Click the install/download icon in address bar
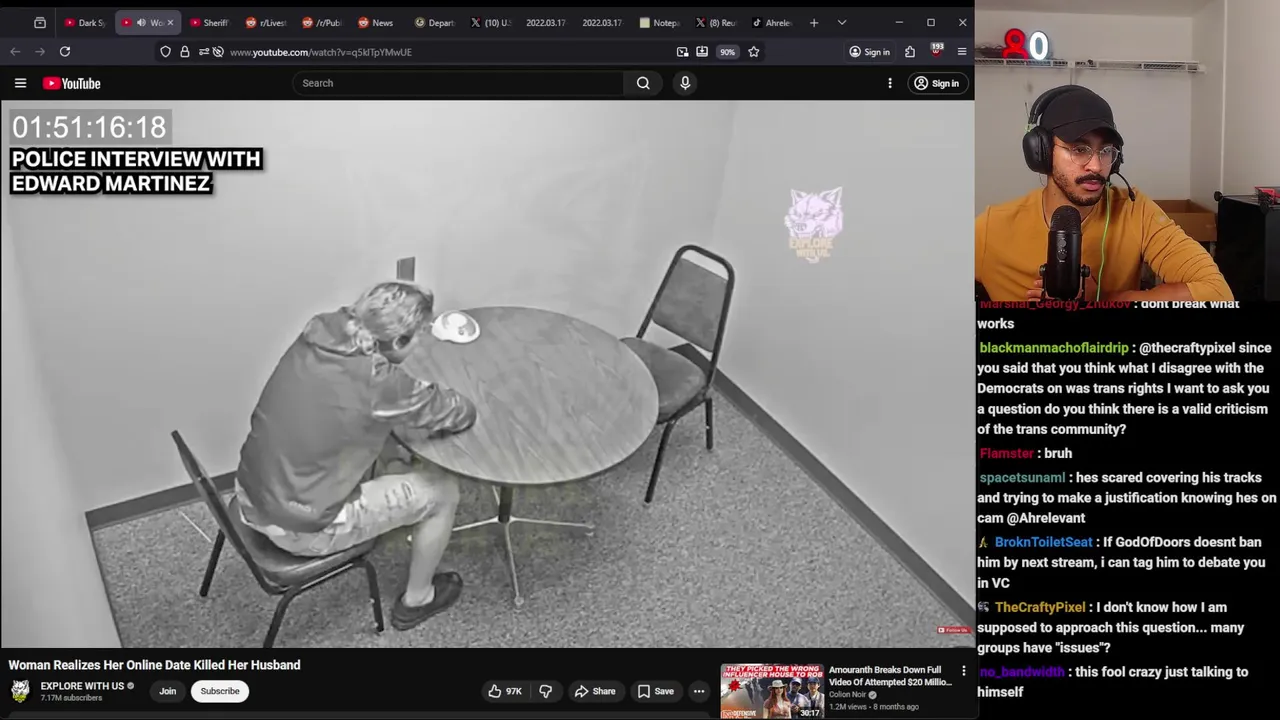This screenshot has height=720, width=1280. point(702,52)
